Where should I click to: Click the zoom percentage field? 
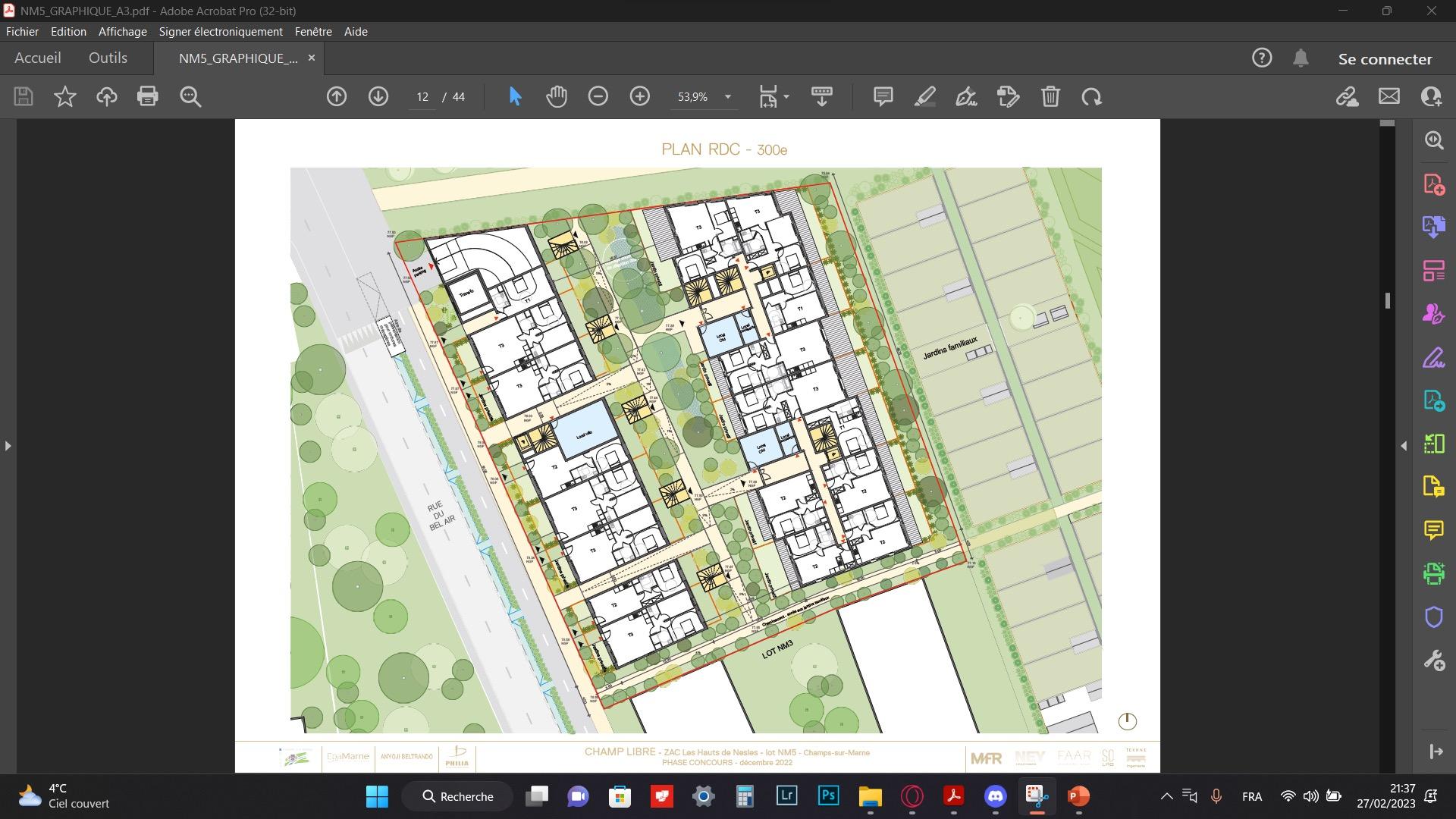pyautogui.click(x=693, y=96)
